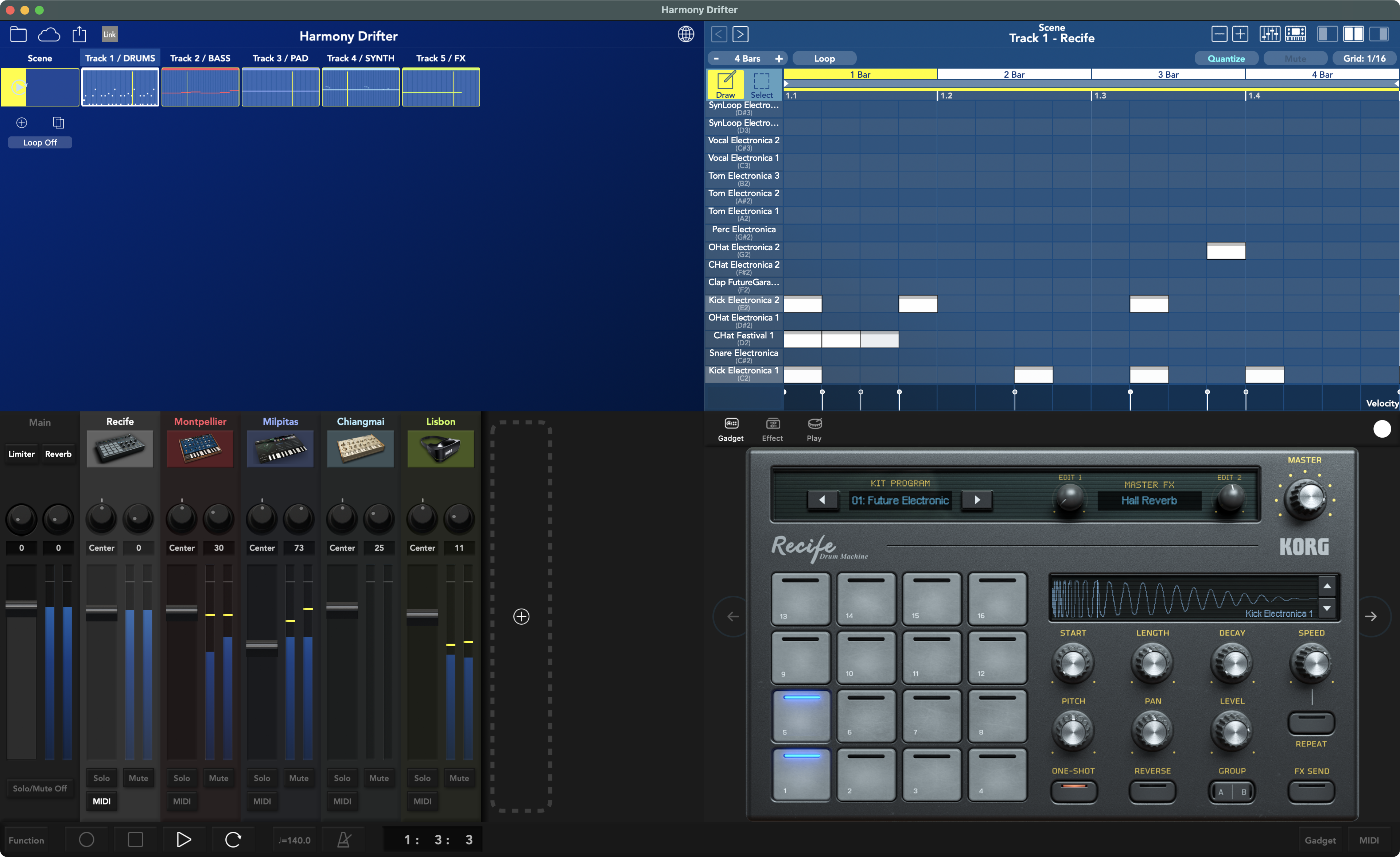Switch to Effect tab

click(x=772, y=430)
